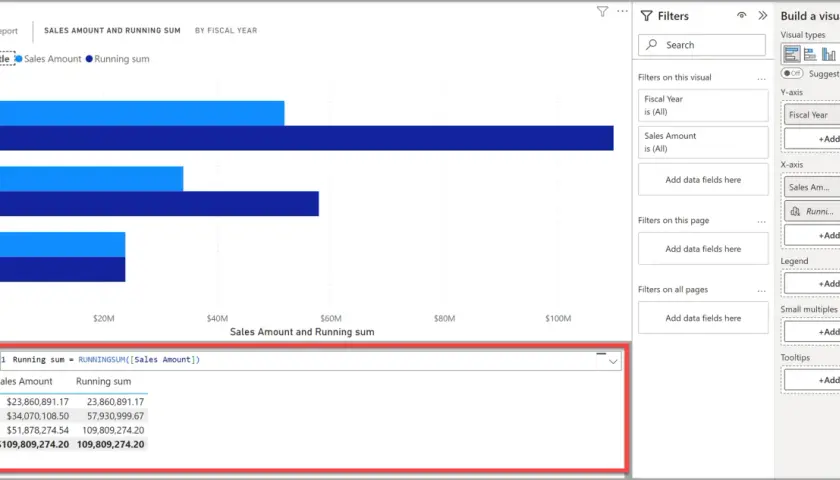Open ellipsis menu for Filters on this page
Image resolution: width=840 pixels, height=480 pixels.
click(x=761, y=221)
